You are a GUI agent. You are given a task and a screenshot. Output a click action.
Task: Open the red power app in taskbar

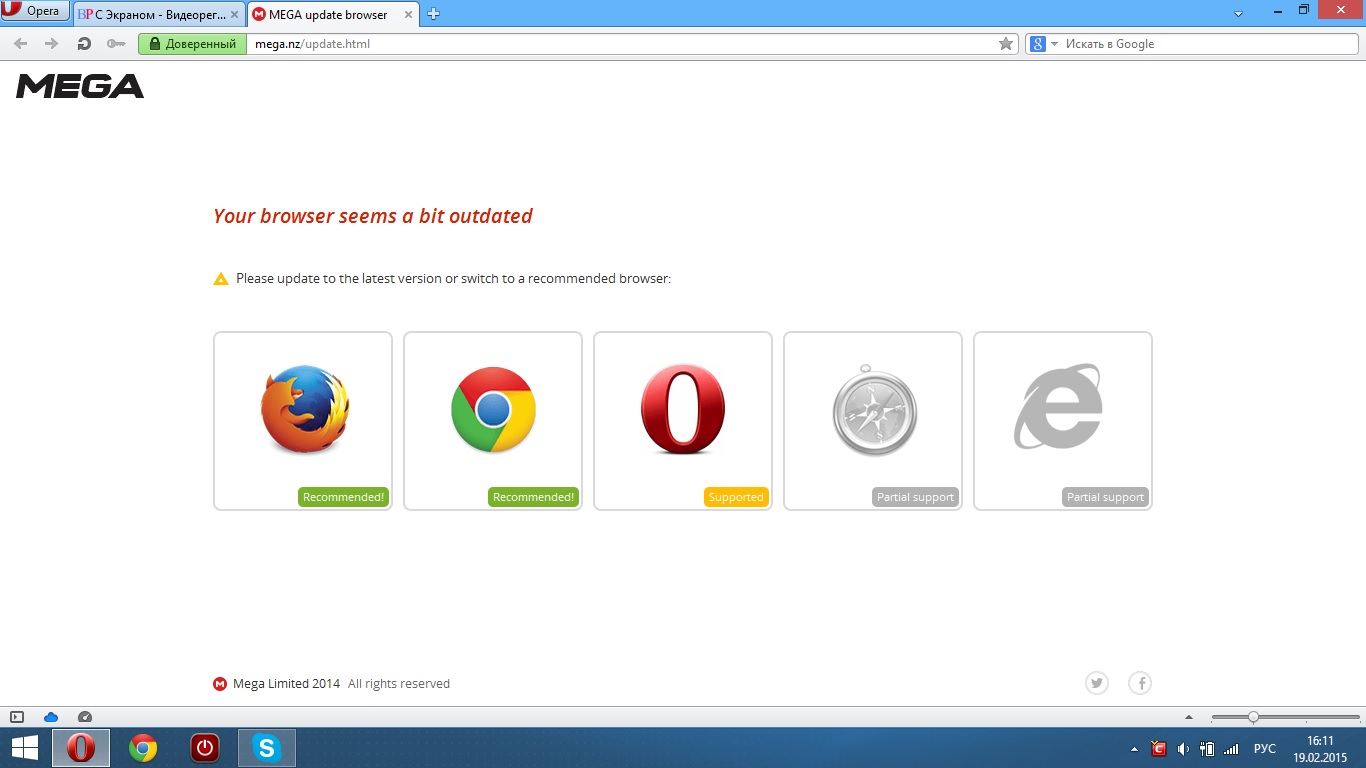tap(205, 748)
